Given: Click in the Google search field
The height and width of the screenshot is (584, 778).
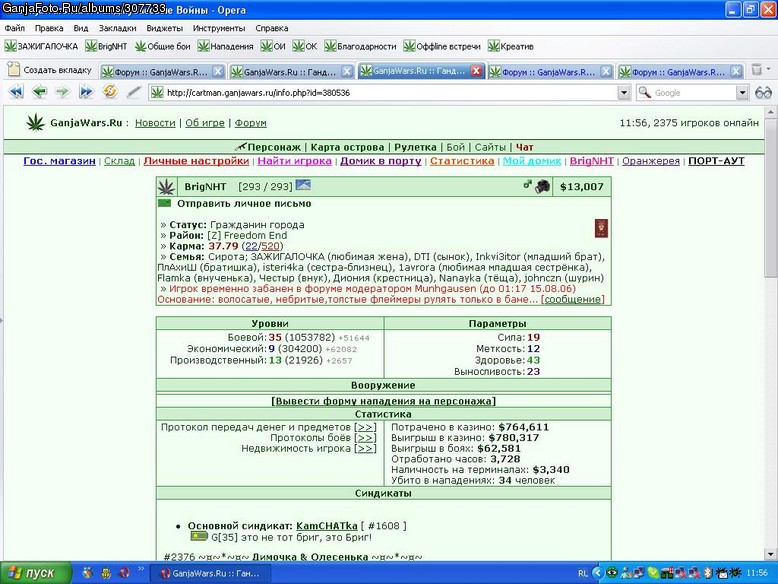Looking at the screenshot, I should click(694, 93).
